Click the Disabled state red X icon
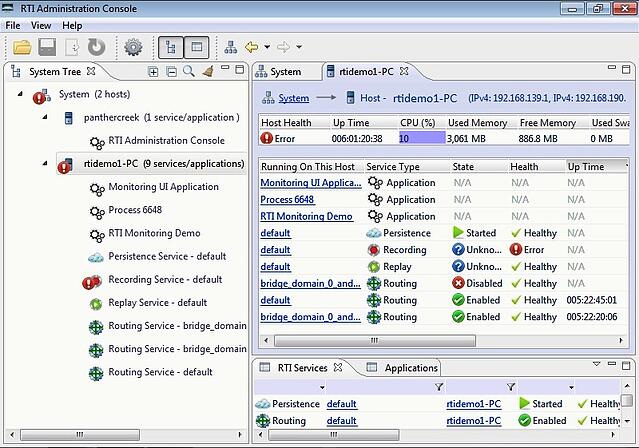 click(x=458, y=283)
